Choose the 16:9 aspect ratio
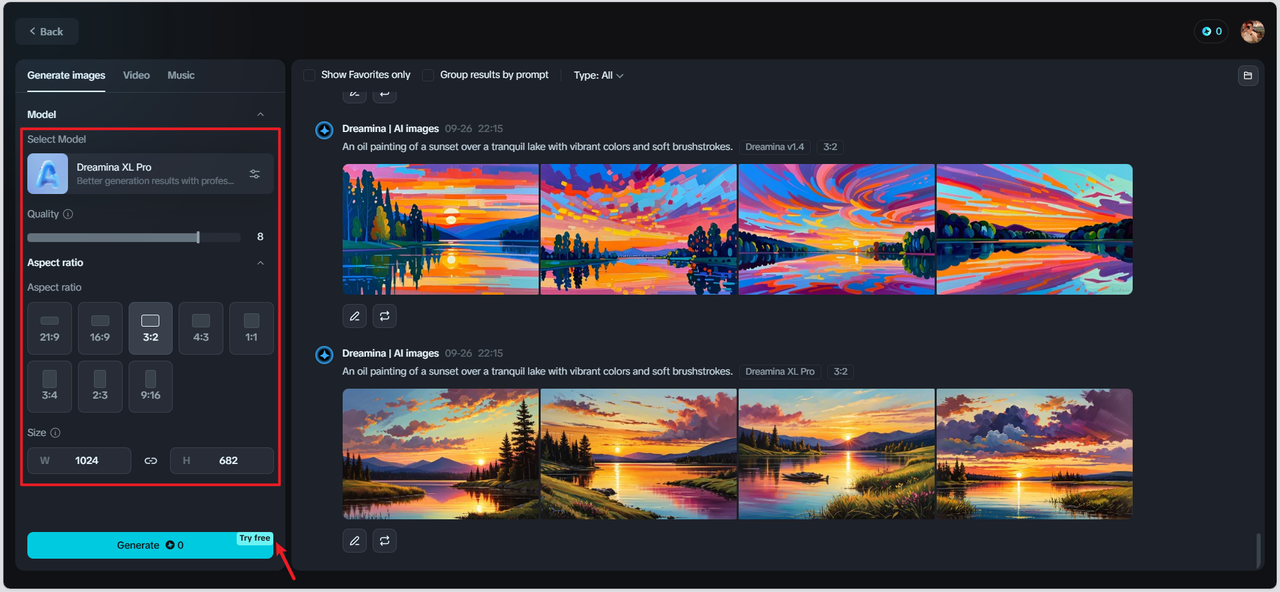This screenshot has width=1280, height=592. point(100,328)
